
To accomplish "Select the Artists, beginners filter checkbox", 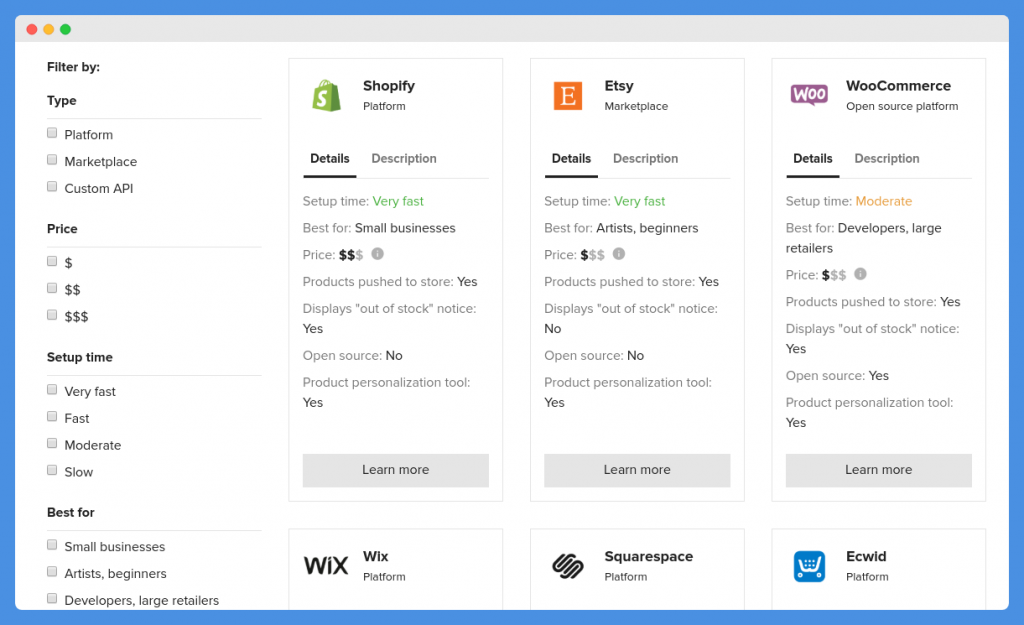I will [52, 572].
